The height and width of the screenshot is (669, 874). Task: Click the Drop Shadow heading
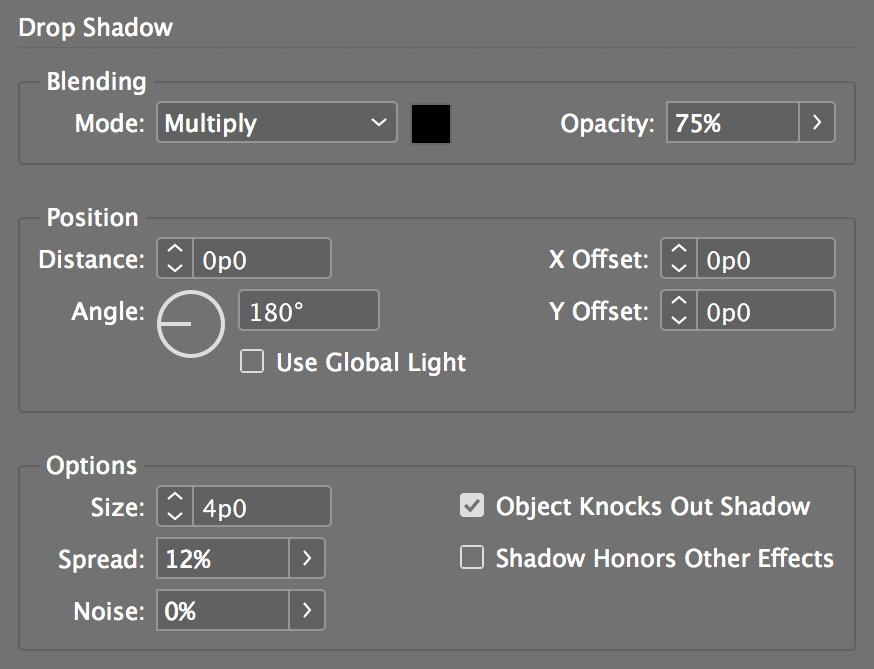click(x=95, y=28)
